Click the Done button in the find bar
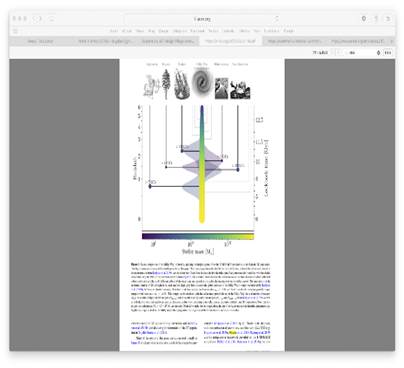Screen dimensions: 404x368 tap(388, 53)
